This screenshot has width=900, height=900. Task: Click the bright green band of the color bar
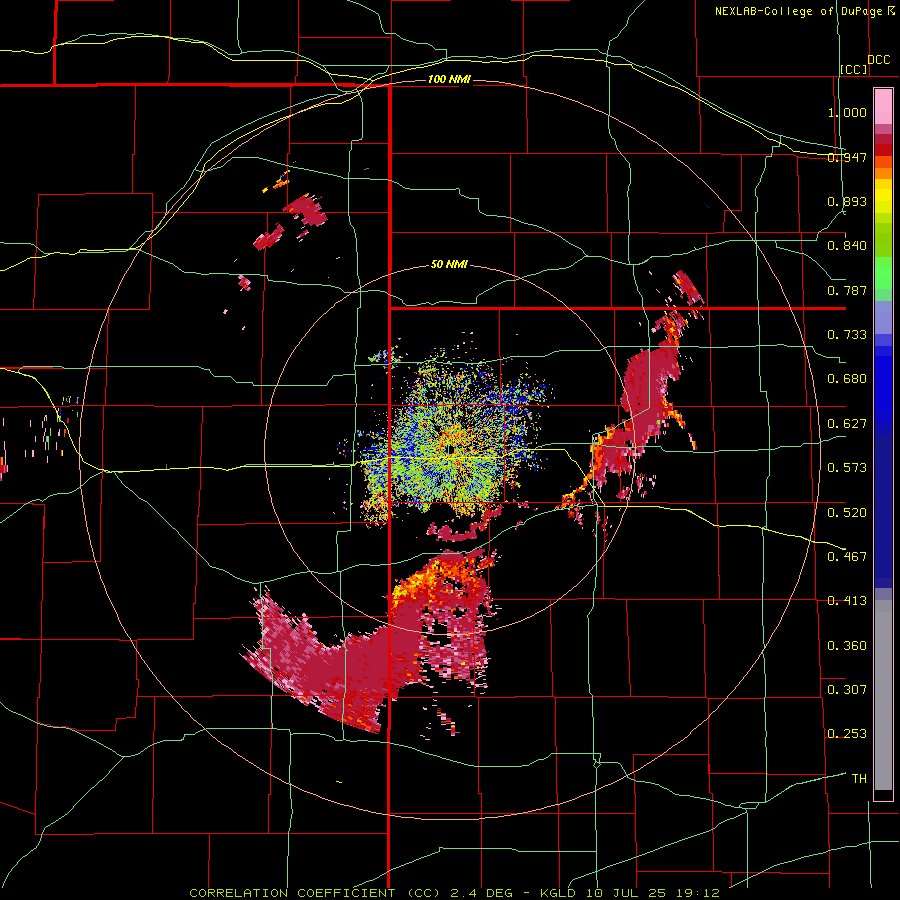(x=883, y=273)
